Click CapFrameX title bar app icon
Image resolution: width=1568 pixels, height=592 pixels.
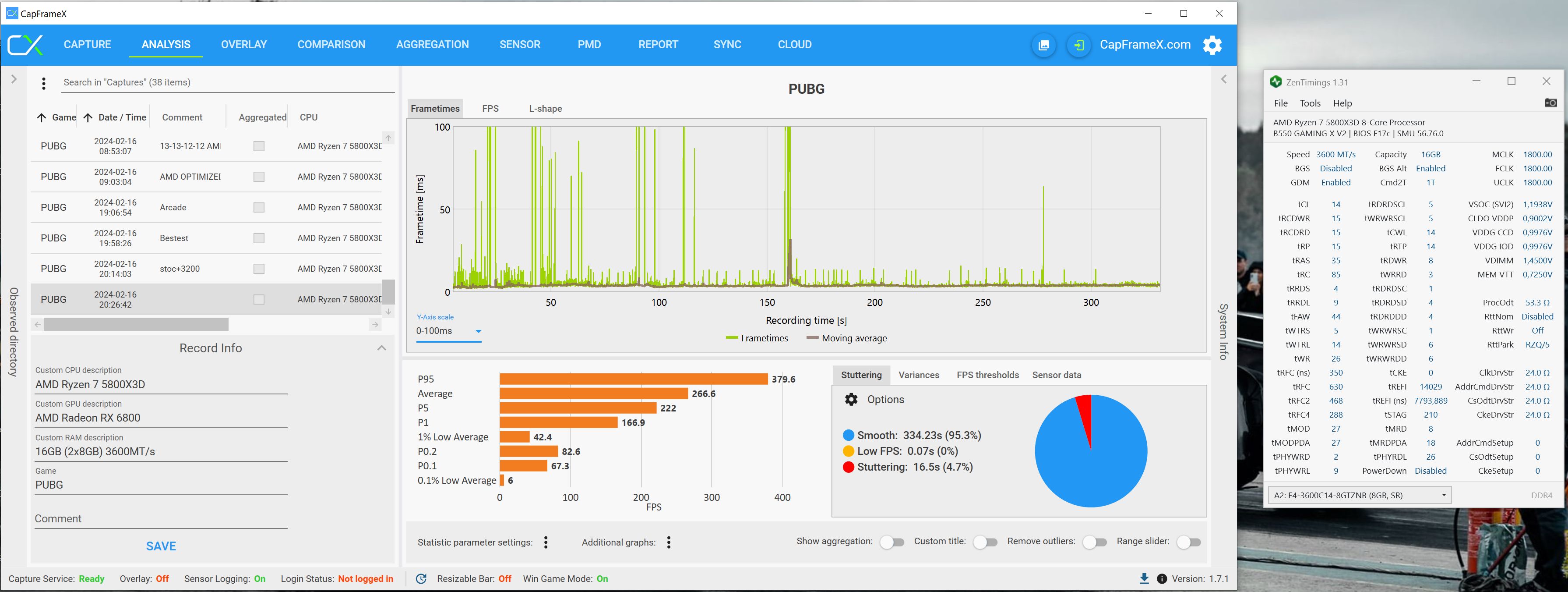11,14
